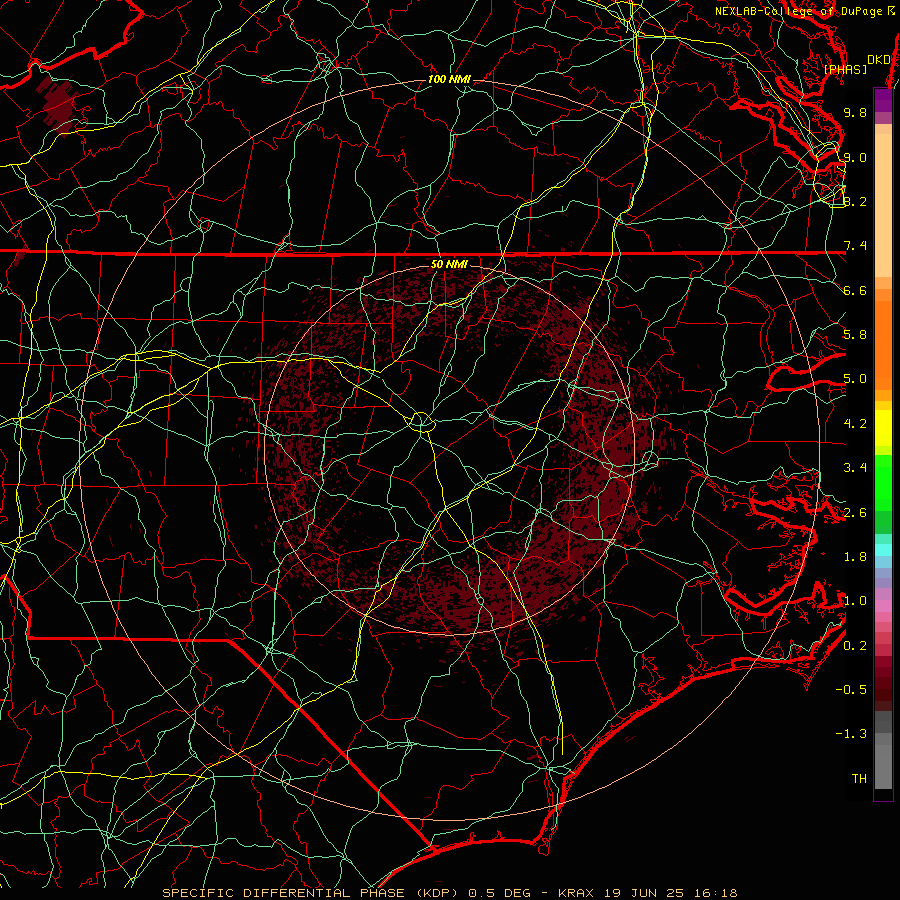Pick the yellow band of color bar
This screenshot has height=900, width=900.
point(883,428)
